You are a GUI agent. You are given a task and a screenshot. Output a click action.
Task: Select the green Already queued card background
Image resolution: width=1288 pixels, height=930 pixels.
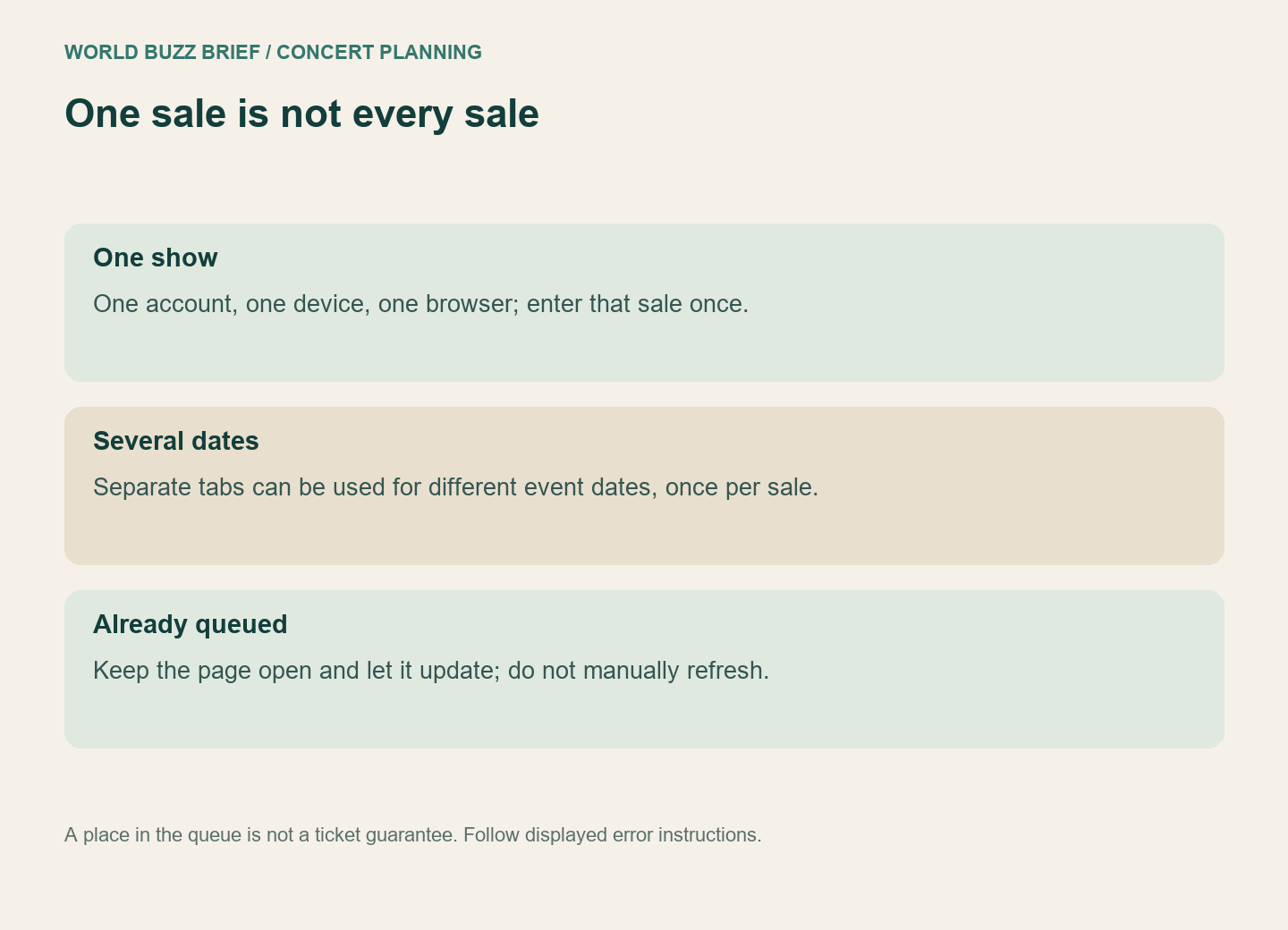[x=644, y=669]
